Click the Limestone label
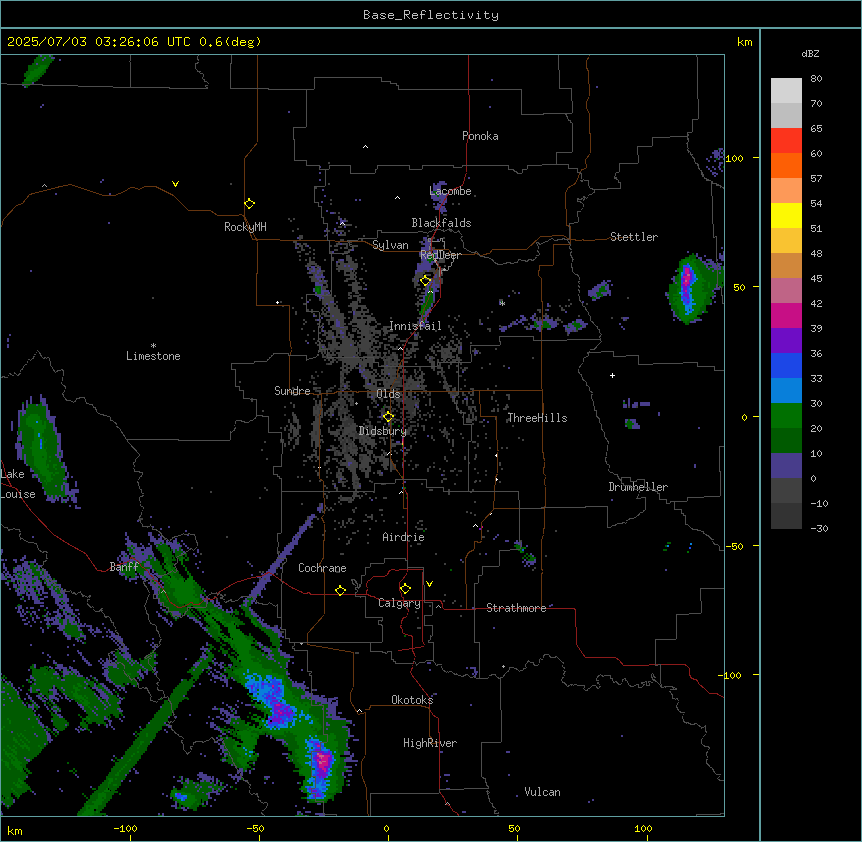Screen dimensions: 862x842 pos(153,356)
